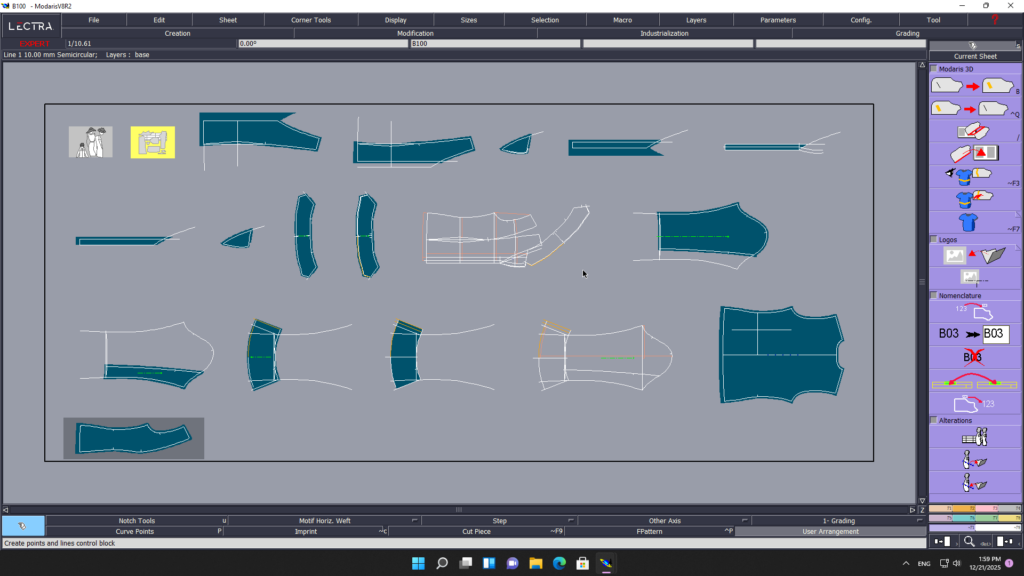Open the red help question mark icon
Viewport: 1024px width, 576px height.
point(994,20)
